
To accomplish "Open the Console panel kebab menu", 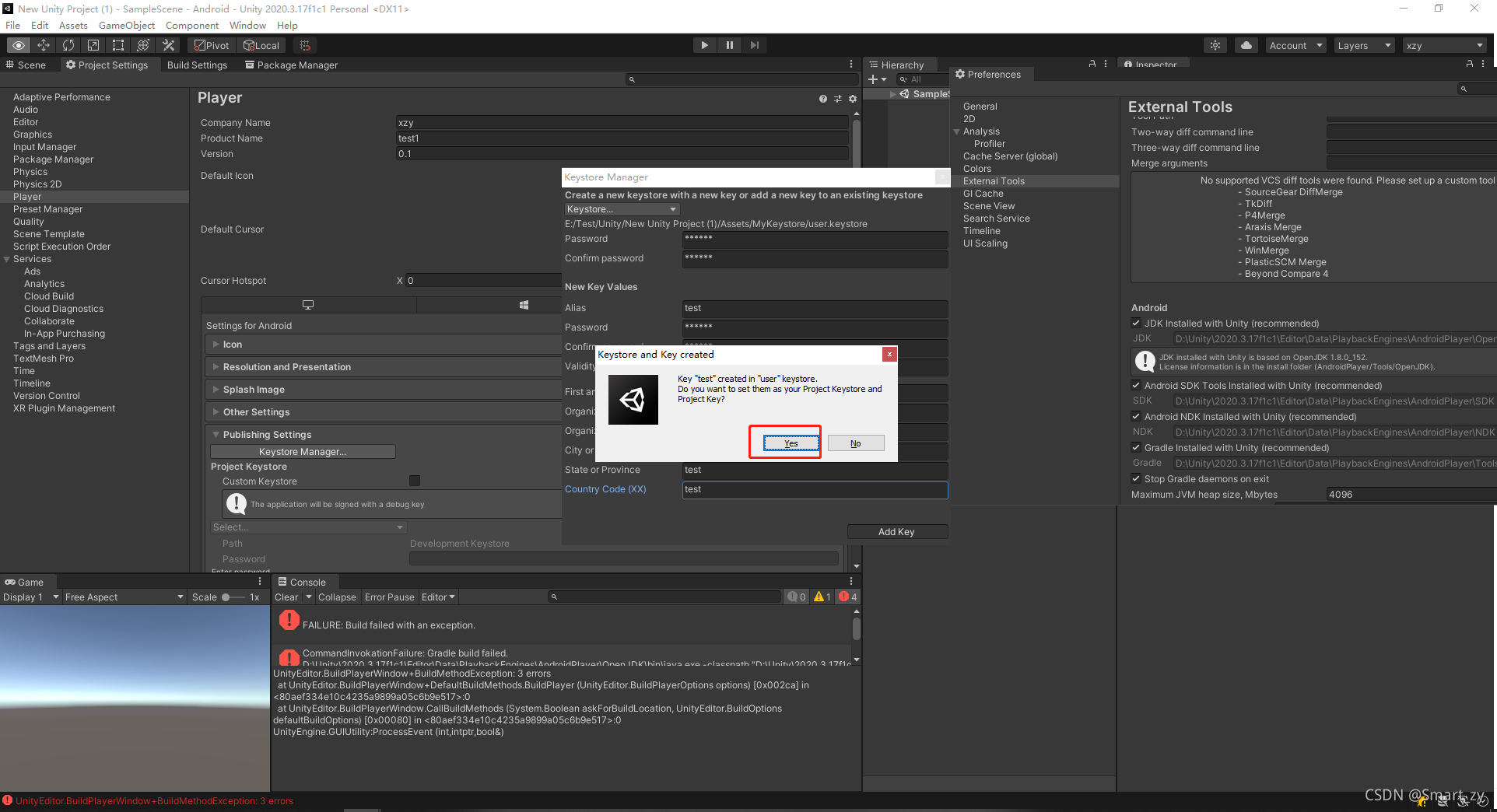I will pyautogui.click(x=851, y=582).
